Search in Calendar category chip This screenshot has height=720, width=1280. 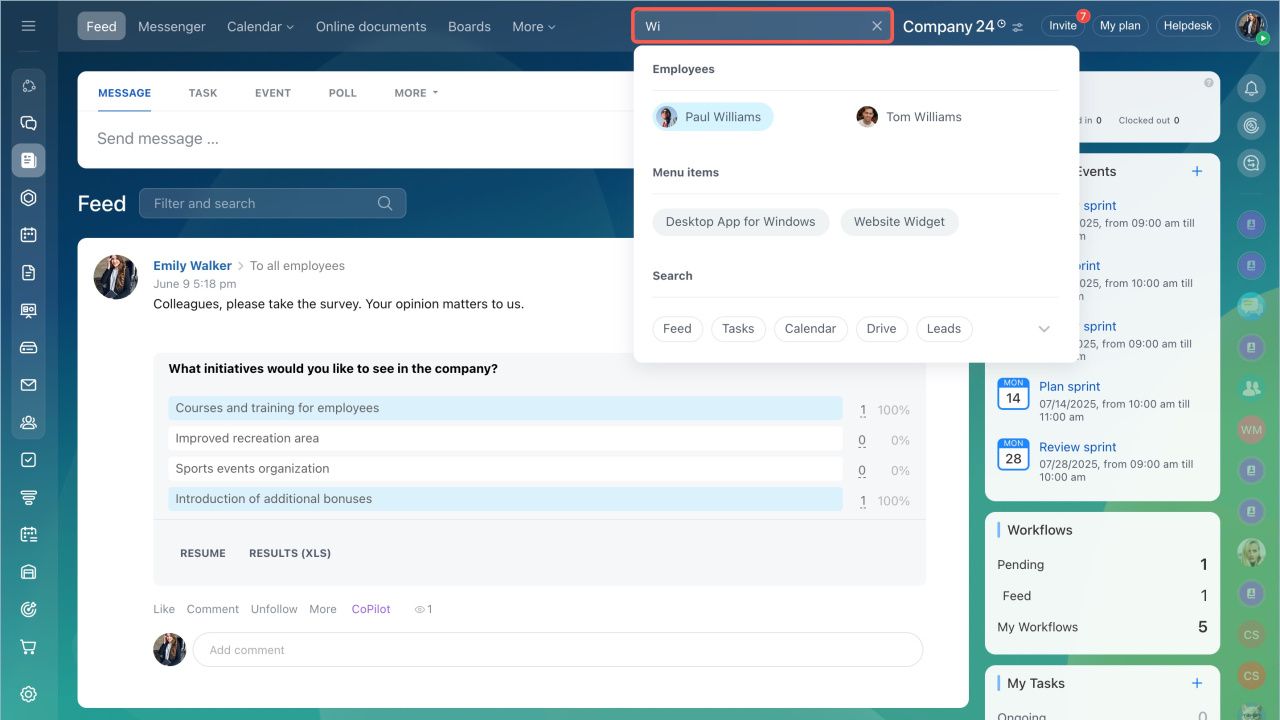pos(810,329)
